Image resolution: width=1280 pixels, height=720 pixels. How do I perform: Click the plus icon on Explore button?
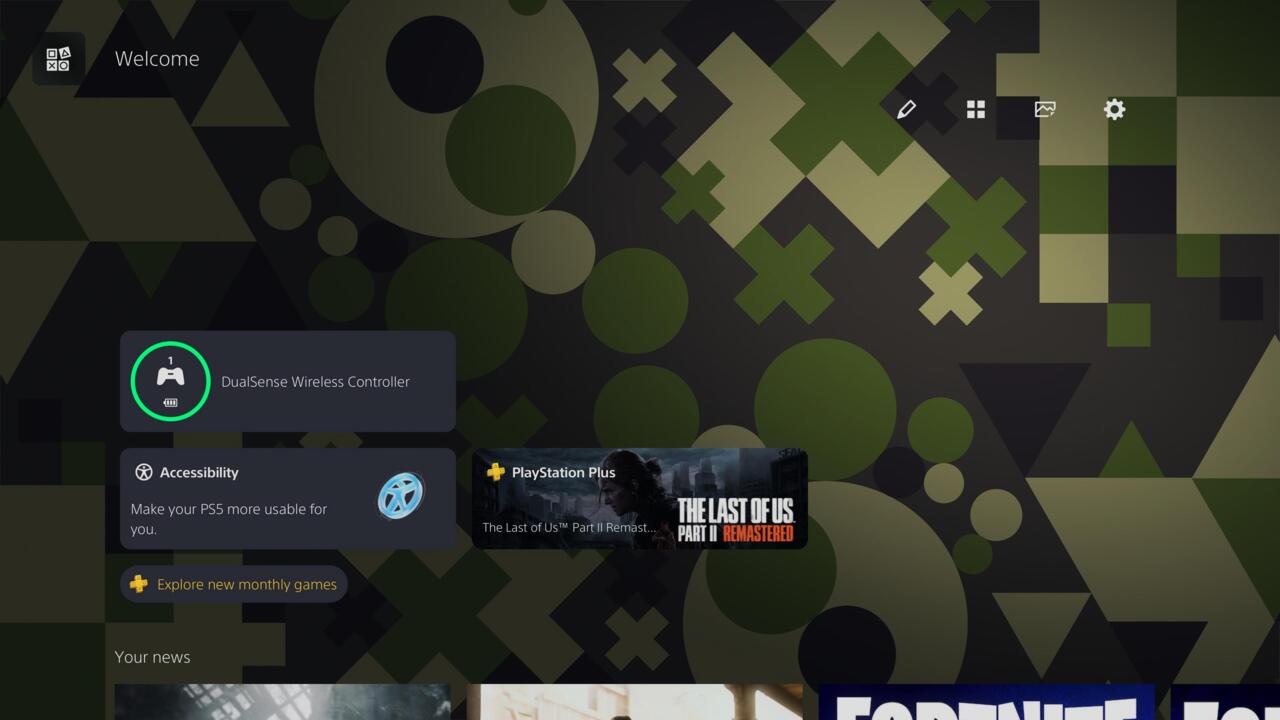pyautogui.click(x=139, y=584)
